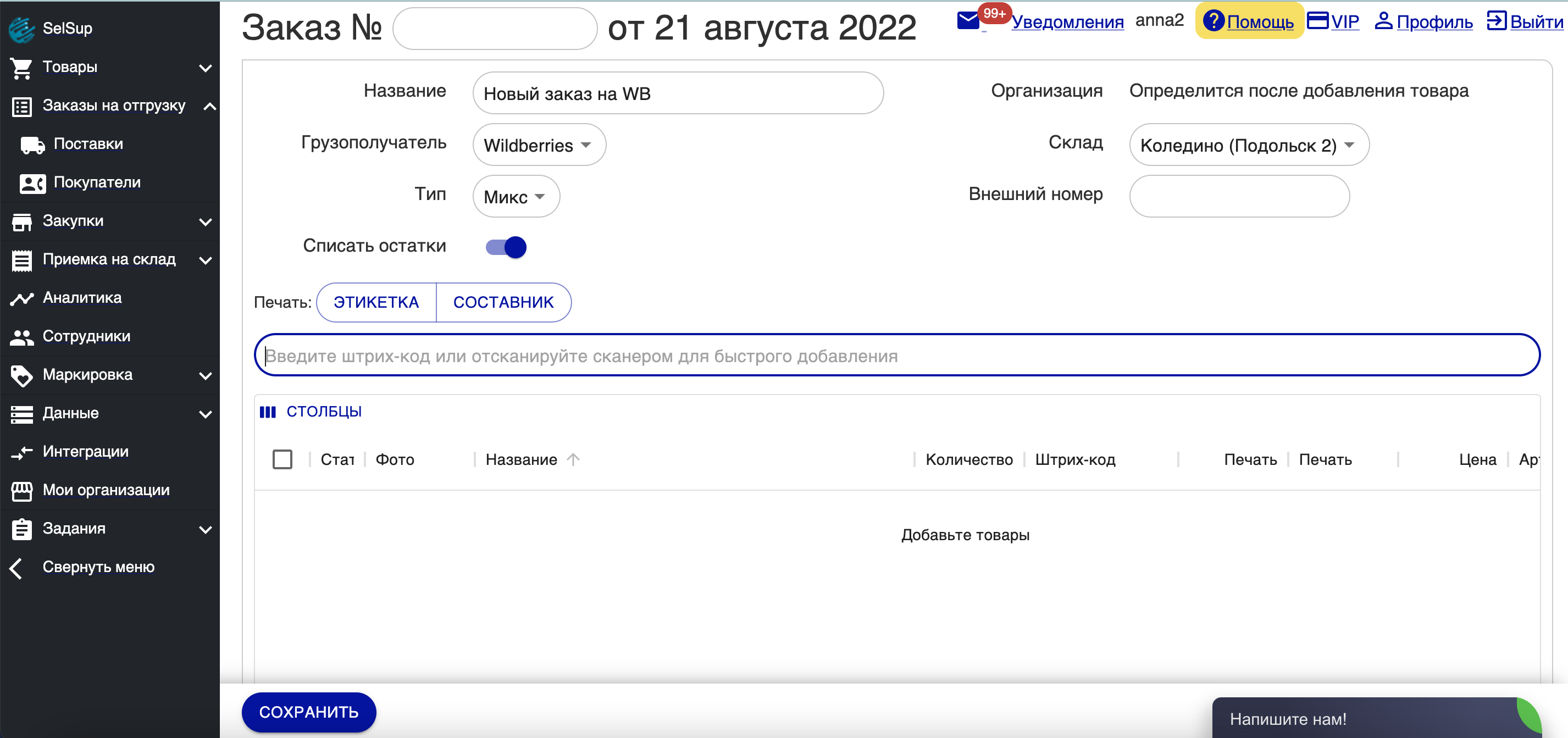The height and width of the screenshot is (738, 1568).
Task: Click the Выйти link
Action: tap(1536, 21)
